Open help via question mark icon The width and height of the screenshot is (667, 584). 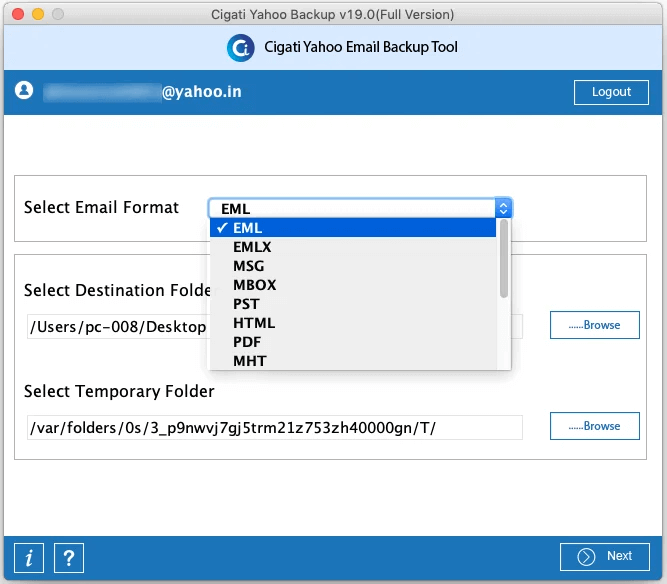68,558
